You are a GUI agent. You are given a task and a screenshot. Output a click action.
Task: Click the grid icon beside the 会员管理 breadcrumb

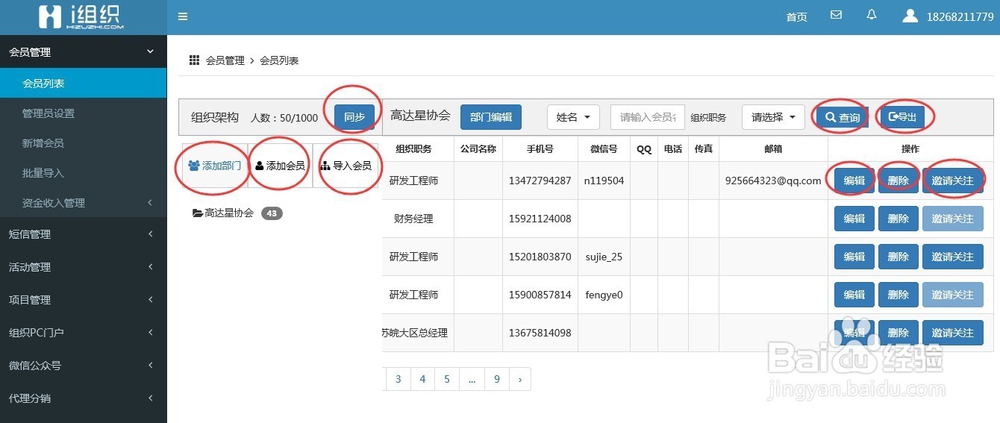pyautogui.click(x=195, y=61)
